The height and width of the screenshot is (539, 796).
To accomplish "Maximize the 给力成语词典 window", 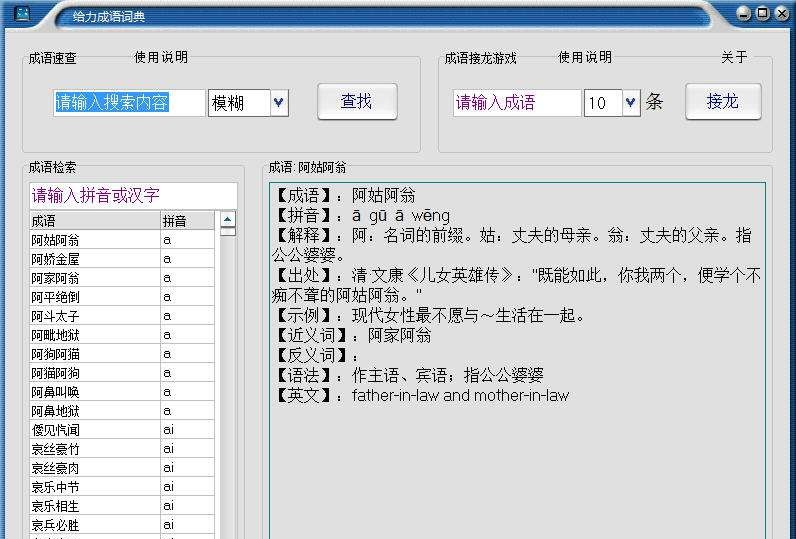I will point(762,13).
